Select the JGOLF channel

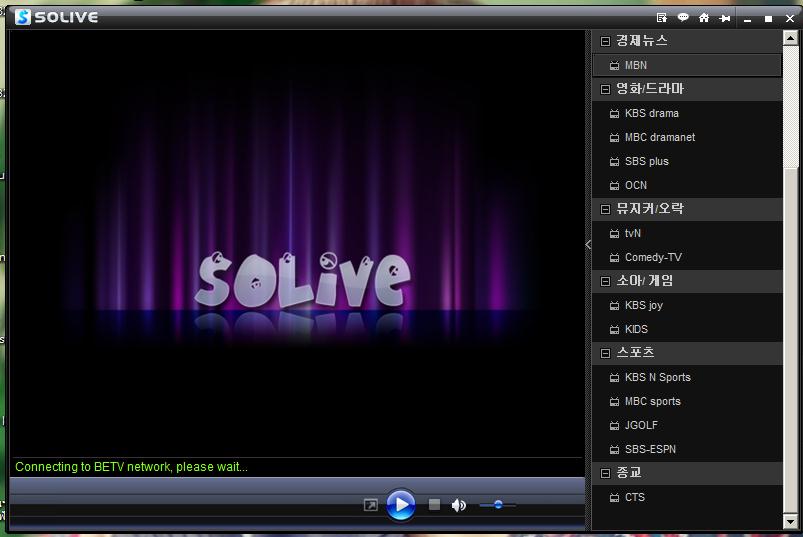click(687, 425)
